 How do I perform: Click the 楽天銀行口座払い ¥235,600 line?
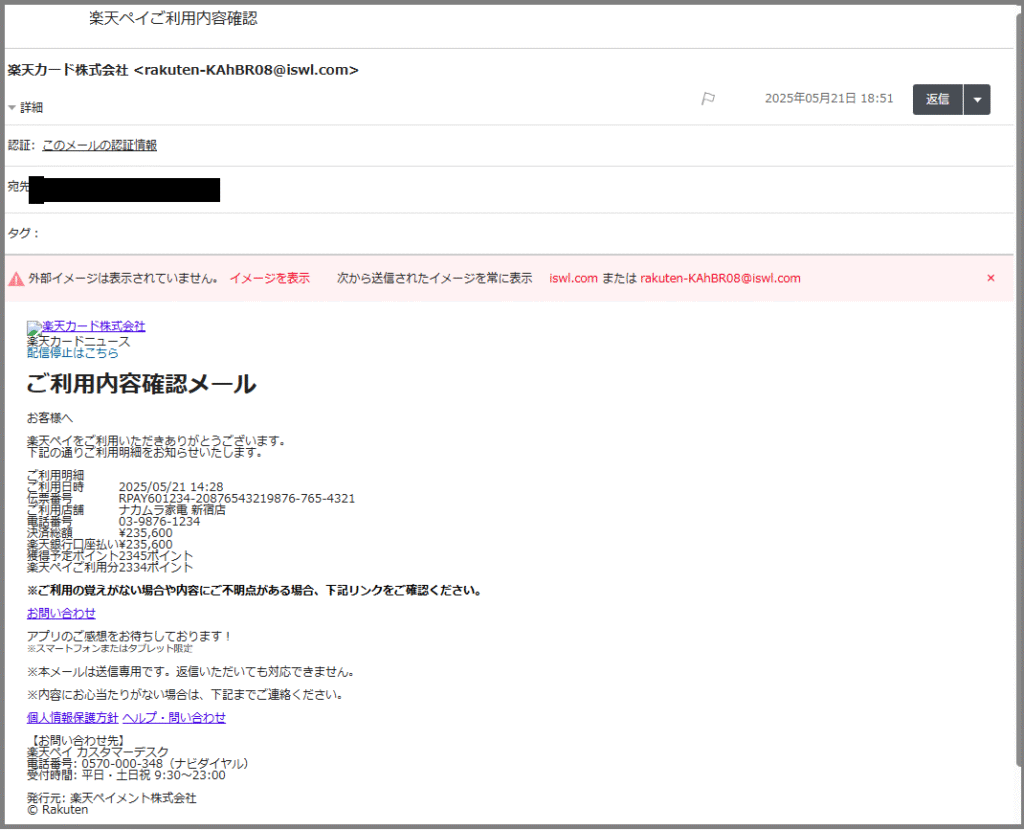pyautogui.click(x=99, y=545)
